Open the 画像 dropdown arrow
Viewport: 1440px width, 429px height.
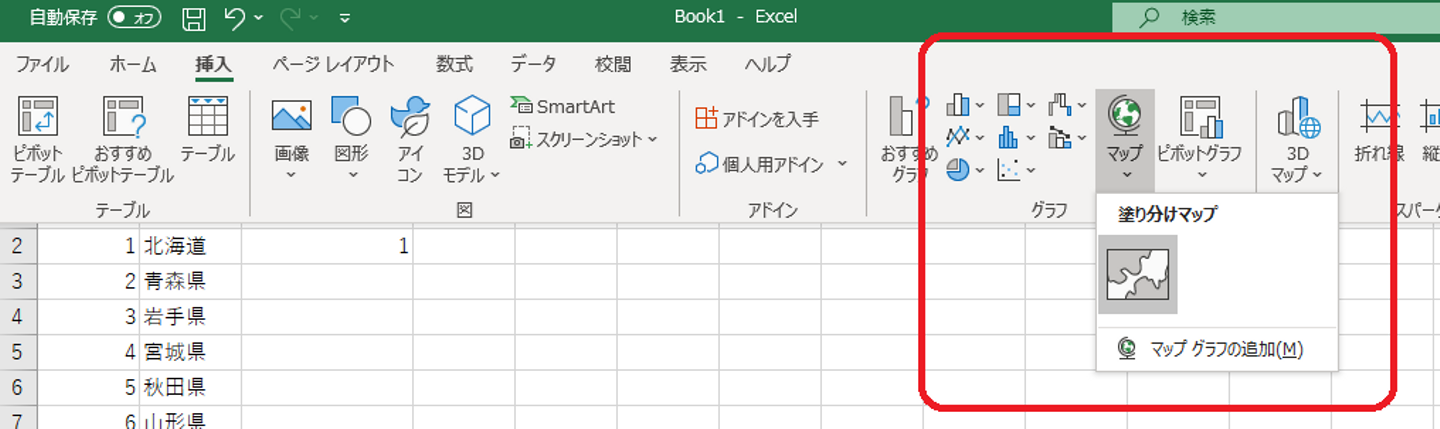tap(292, 175)
